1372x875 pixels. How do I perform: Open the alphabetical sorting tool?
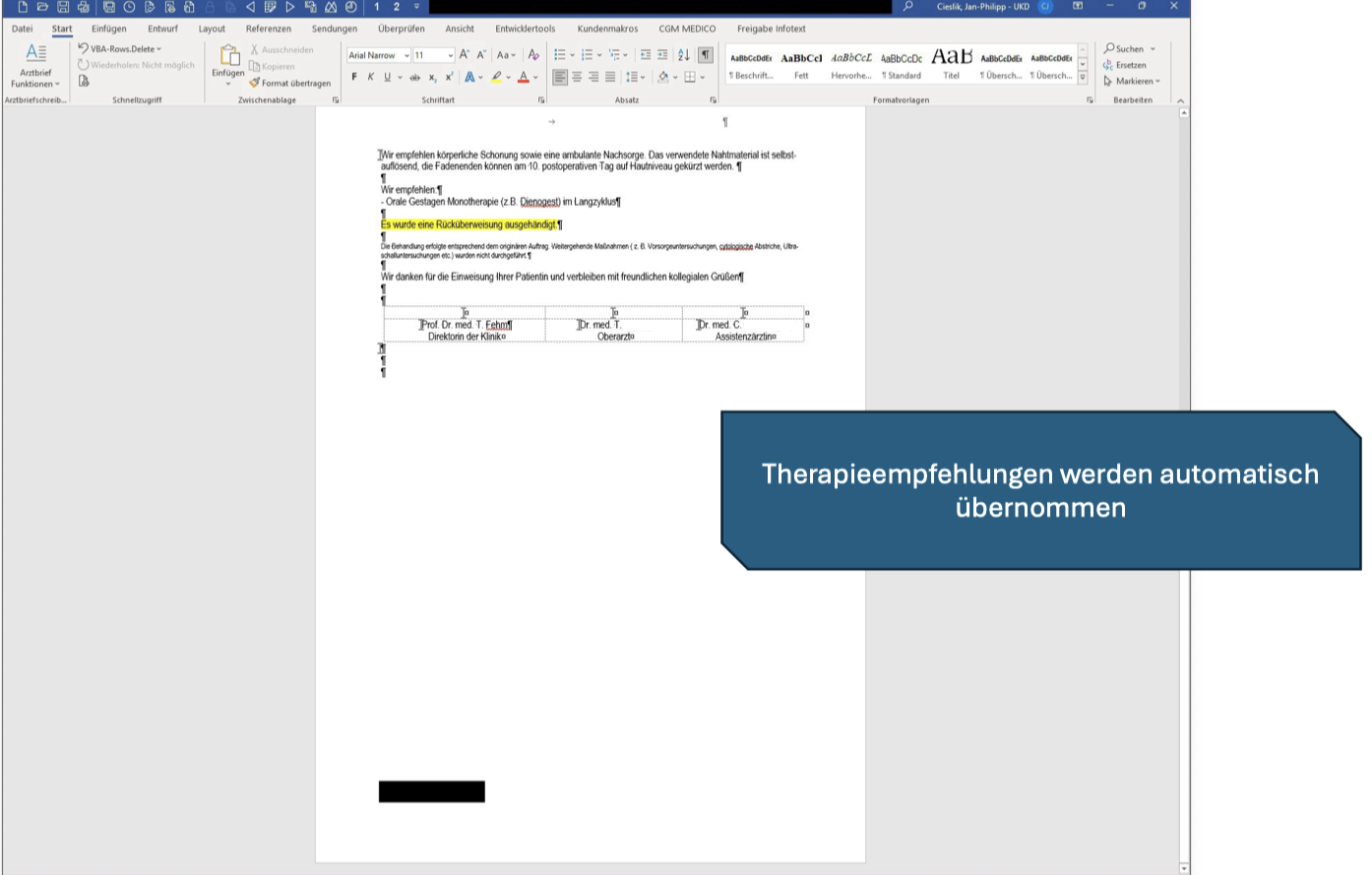pyautogui.click(x=682, y=55)
